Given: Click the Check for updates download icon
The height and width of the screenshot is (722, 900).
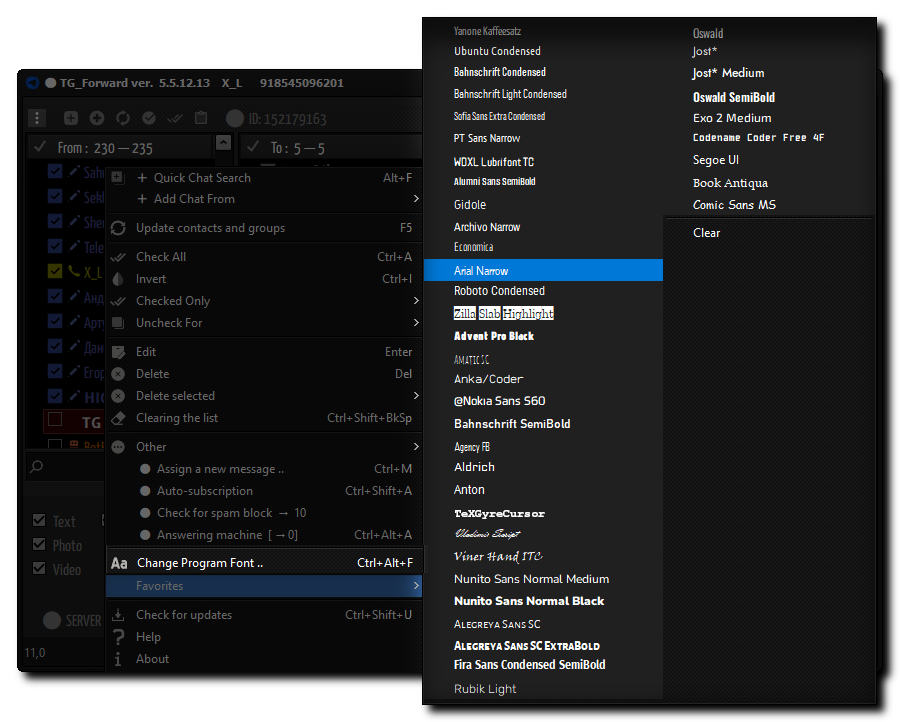Looking at the screenshot, I should (118, 615).
